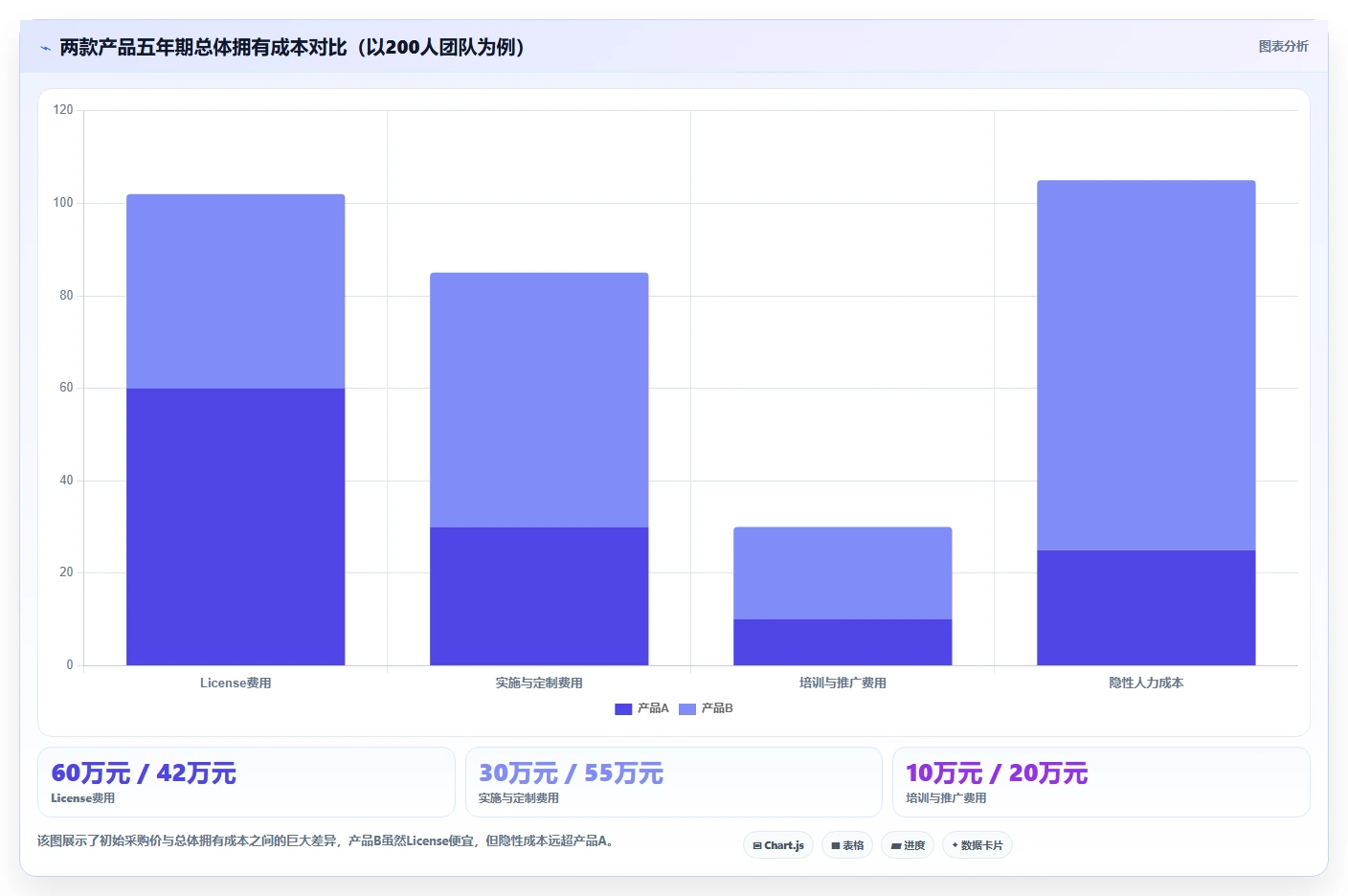Select the 产品B bar segment for 培训与推广费用

pyautogui.click(x=842, y=573)
